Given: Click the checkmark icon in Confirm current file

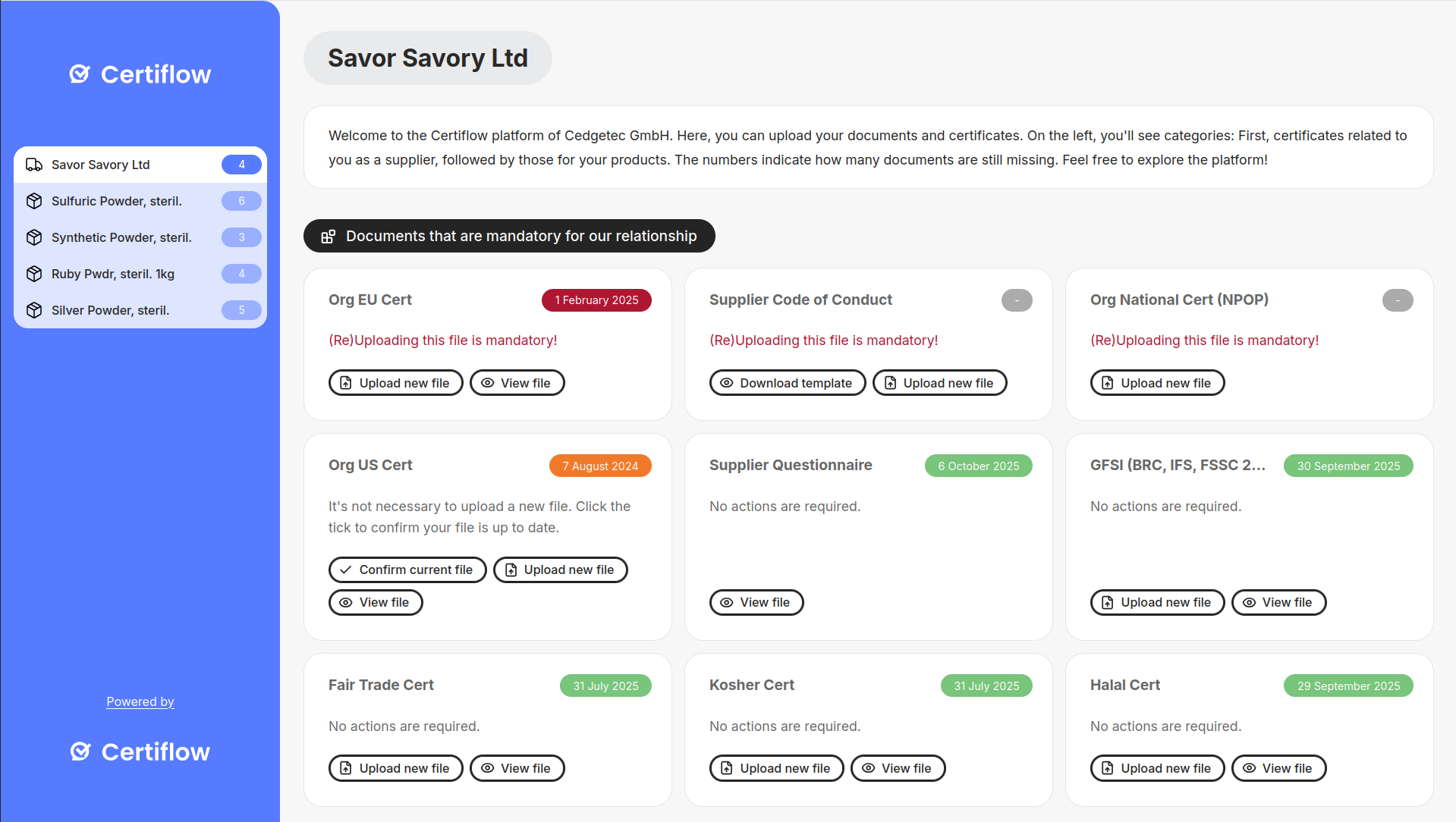Looking at the screenshot, I should 346,569.
